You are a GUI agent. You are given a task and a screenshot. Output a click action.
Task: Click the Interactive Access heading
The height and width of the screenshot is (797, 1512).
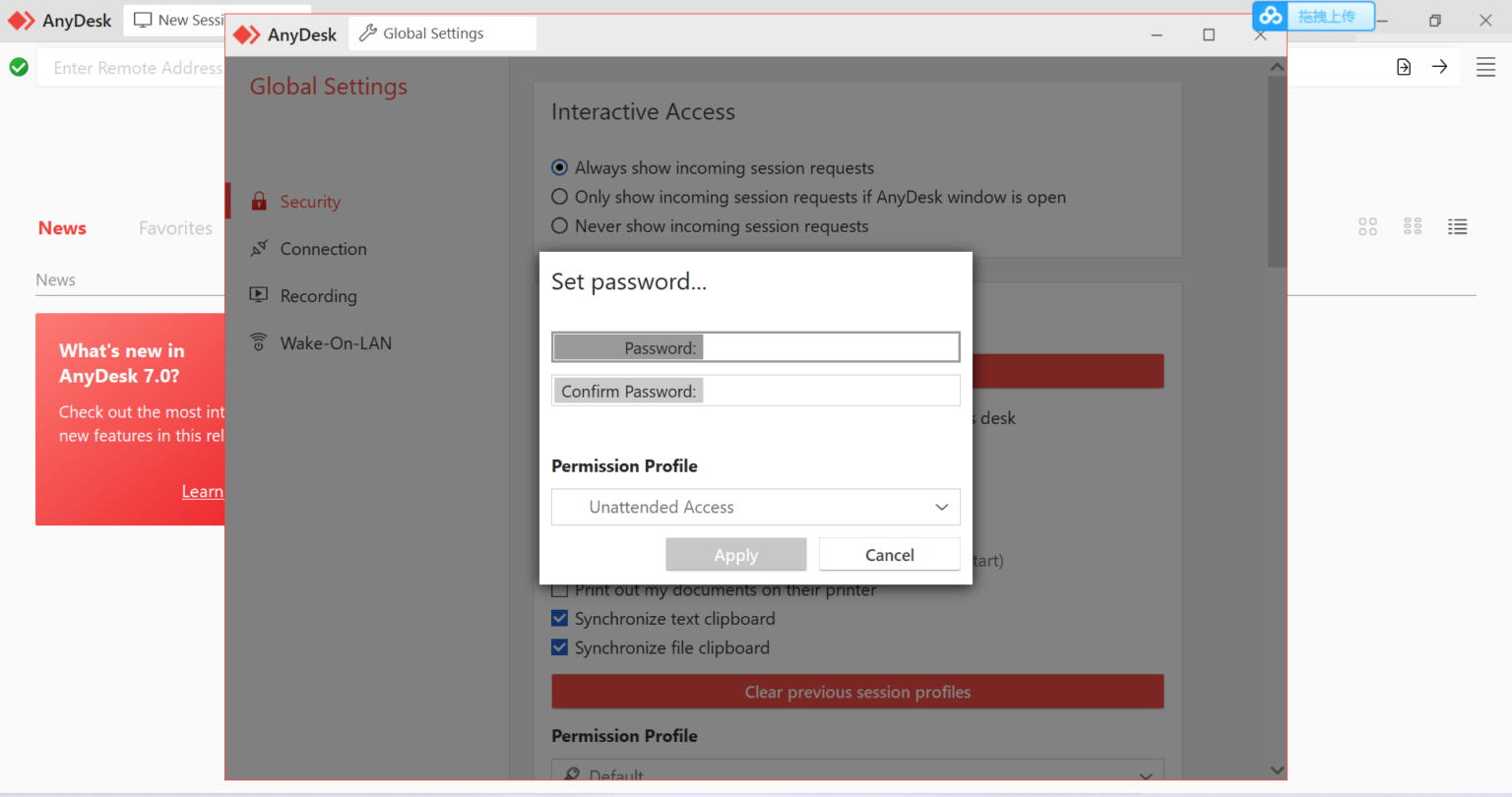click(x=643, y=112)
